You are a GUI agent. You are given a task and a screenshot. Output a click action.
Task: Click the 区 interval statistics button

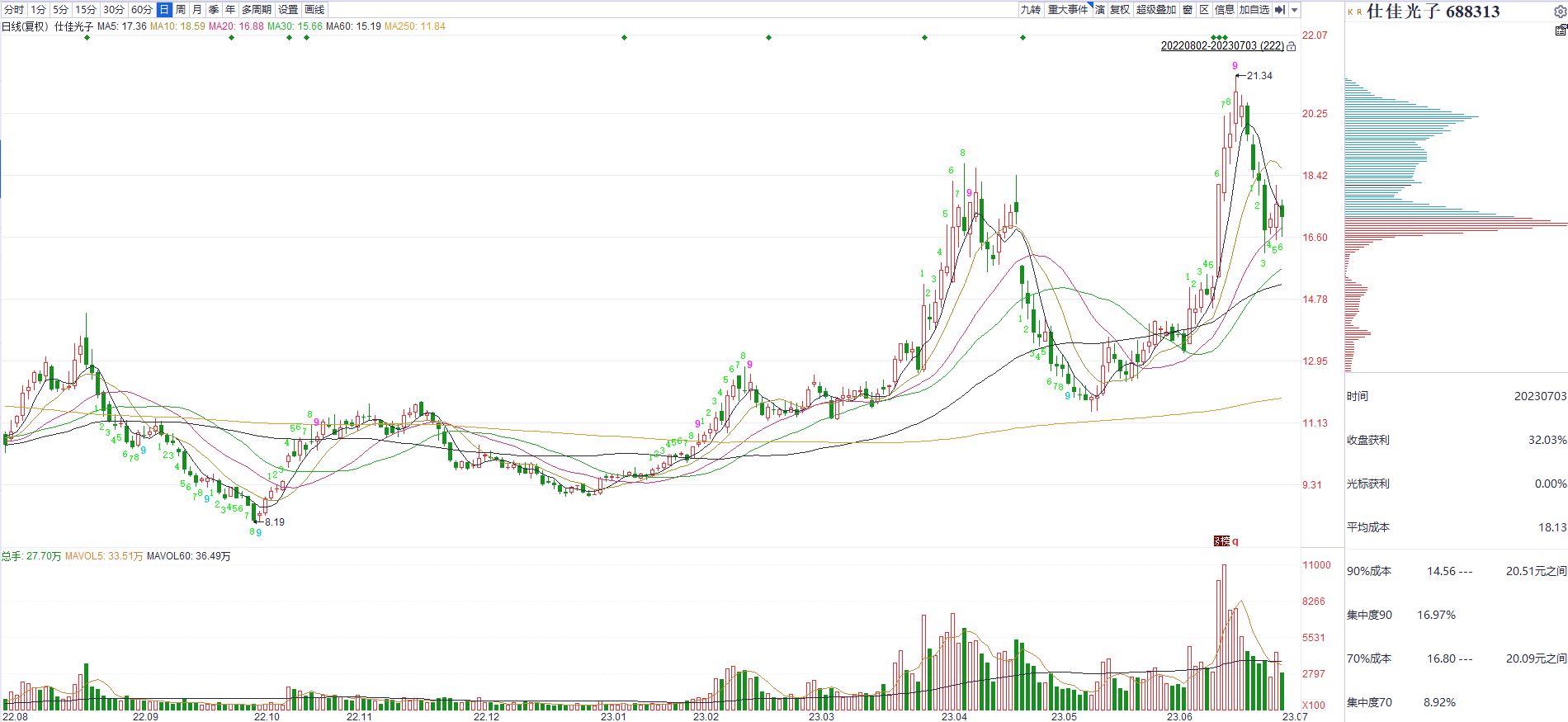tap(1204, 10)
